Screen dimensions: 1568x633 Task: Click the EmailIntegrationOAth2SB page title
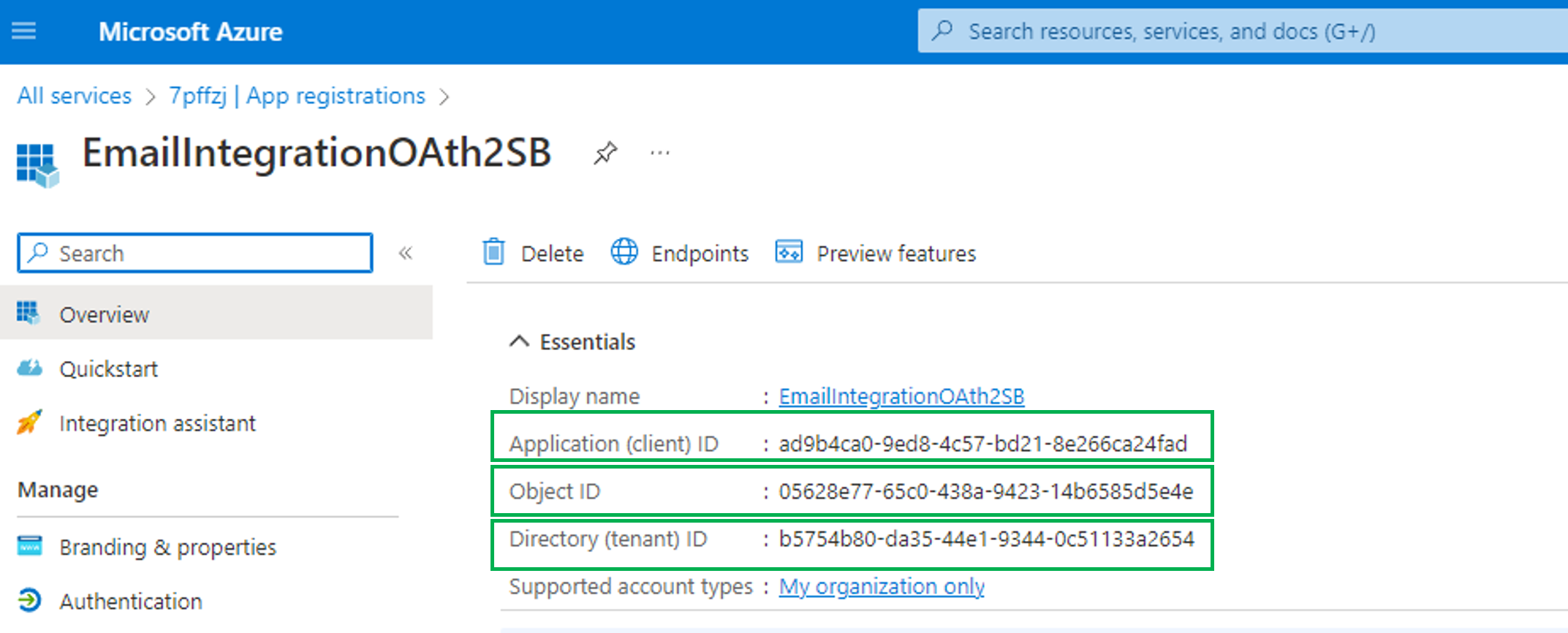[x=317, y=153]
